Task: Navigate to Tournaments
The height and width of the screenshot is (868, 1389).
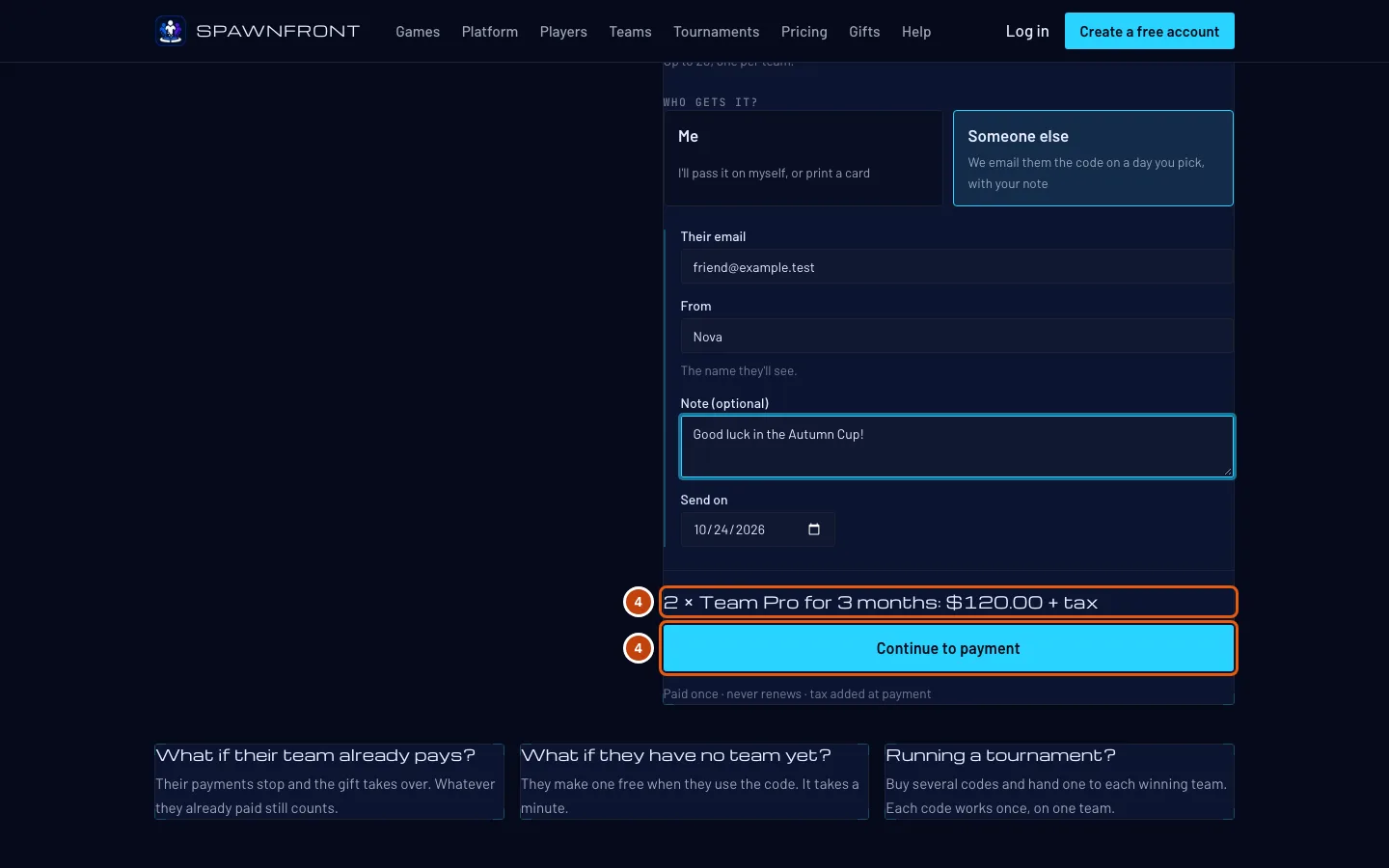Action: click(x=717, y=32)
